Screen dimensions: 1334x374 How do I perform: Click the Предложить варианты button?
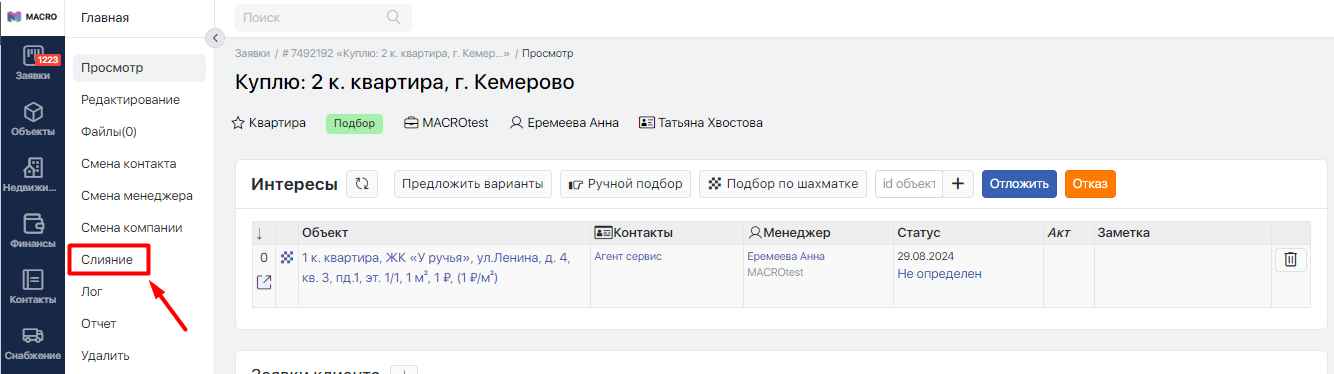click(x=473, y=184)
